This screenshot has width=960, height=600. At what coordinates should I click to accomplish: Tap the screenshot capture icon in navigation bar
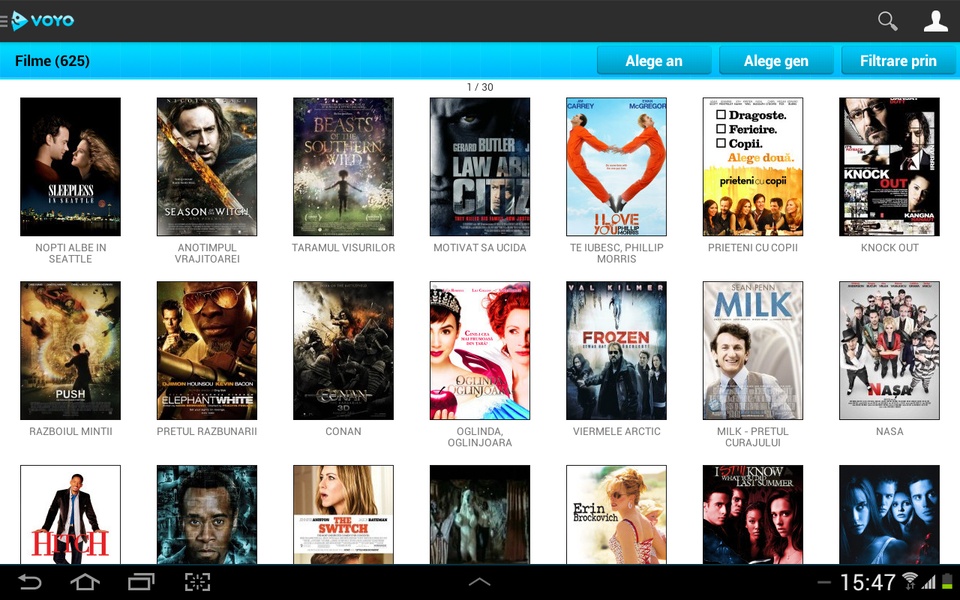[x=197, y=582]
